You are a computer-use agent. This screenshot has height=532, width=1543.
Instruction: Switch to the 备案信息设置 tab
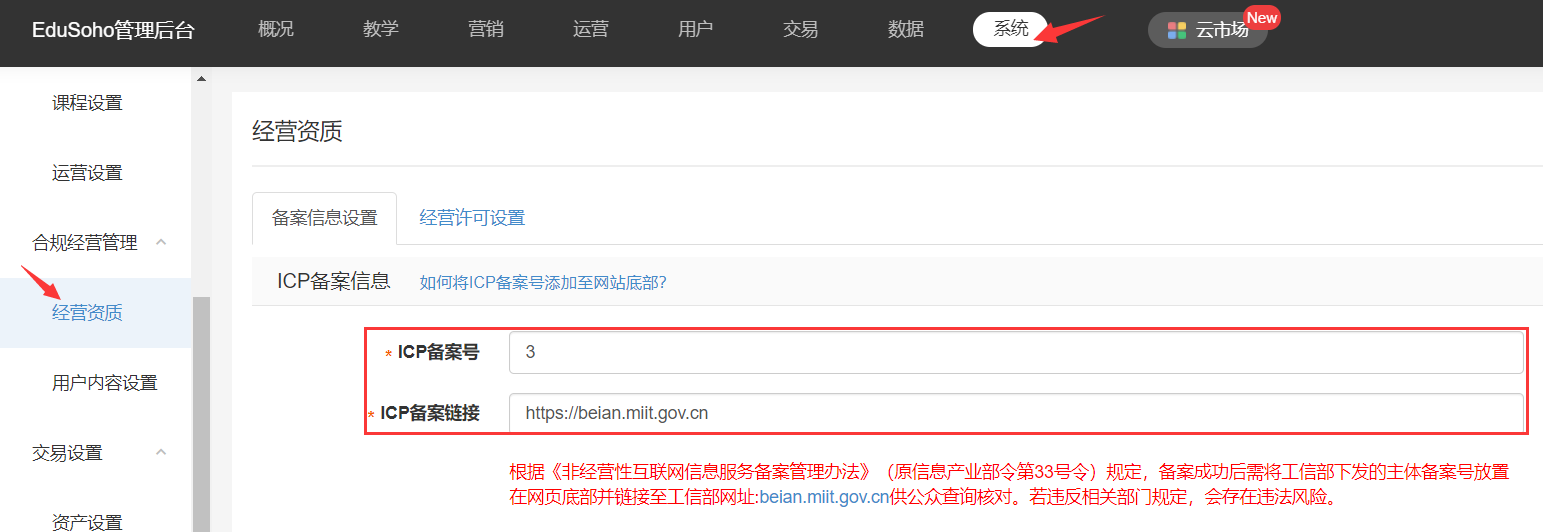[325, 218]
